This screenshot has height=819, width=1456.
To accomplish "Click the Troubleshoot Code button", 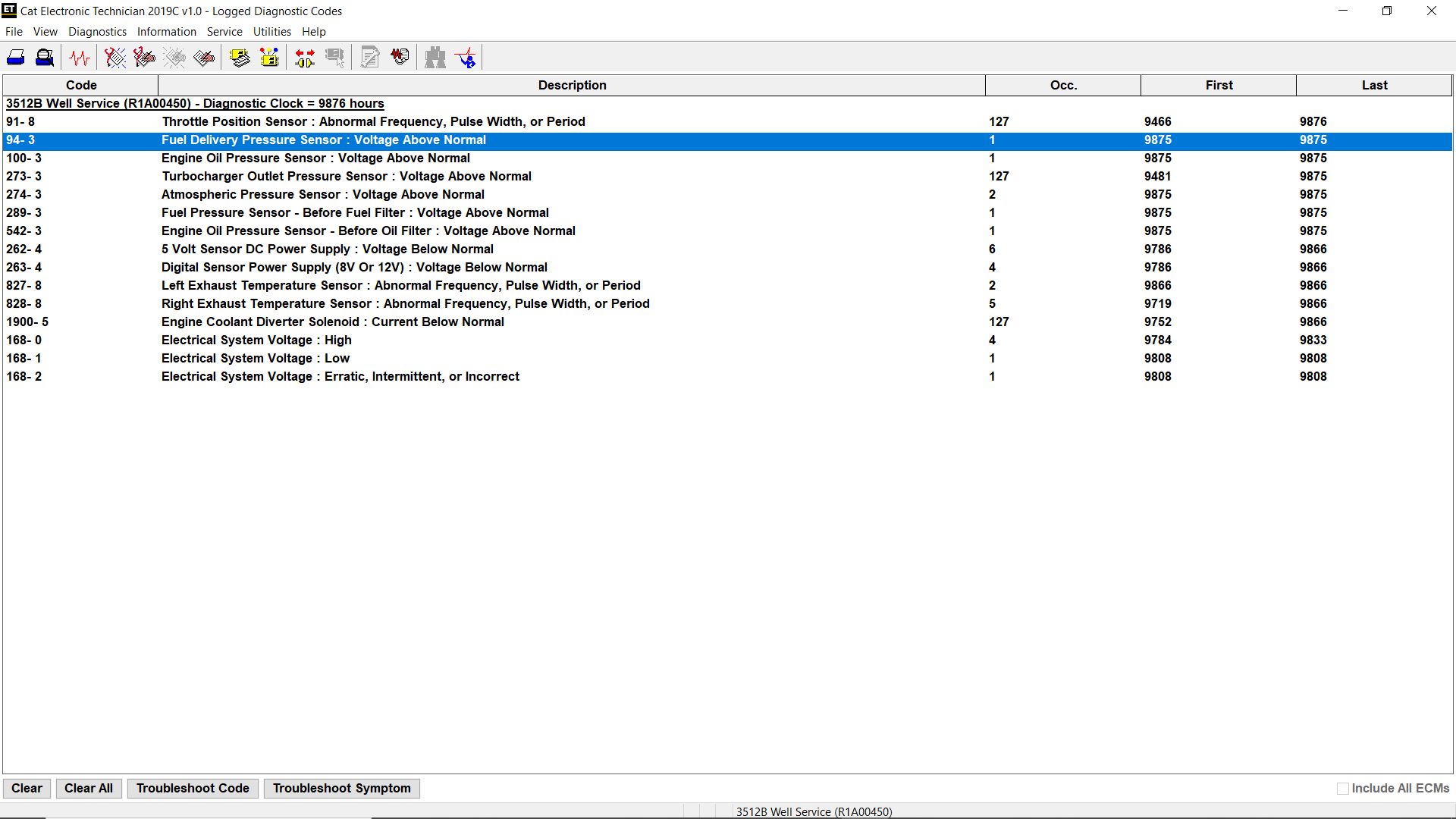I will point(193,789).
